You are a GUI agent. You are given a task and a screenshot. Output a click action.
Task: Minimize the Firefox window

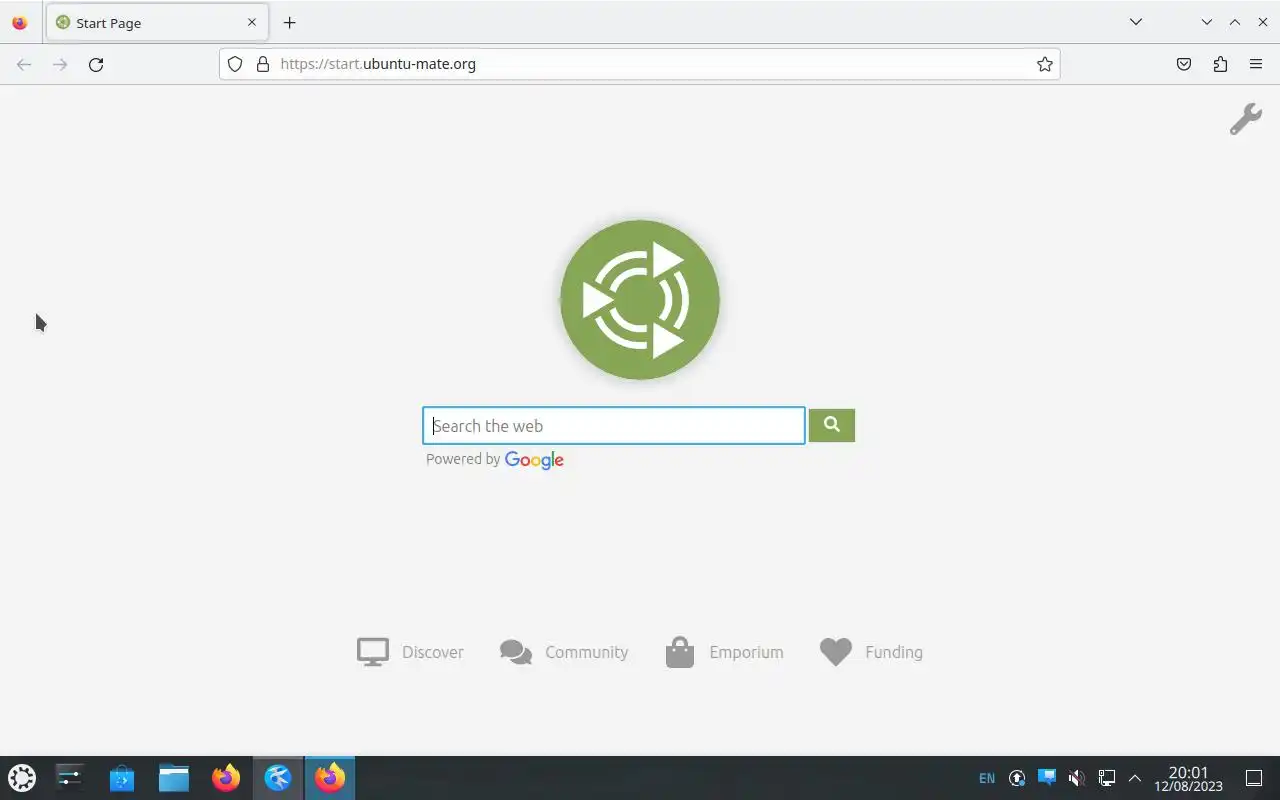pos(1207,22)
